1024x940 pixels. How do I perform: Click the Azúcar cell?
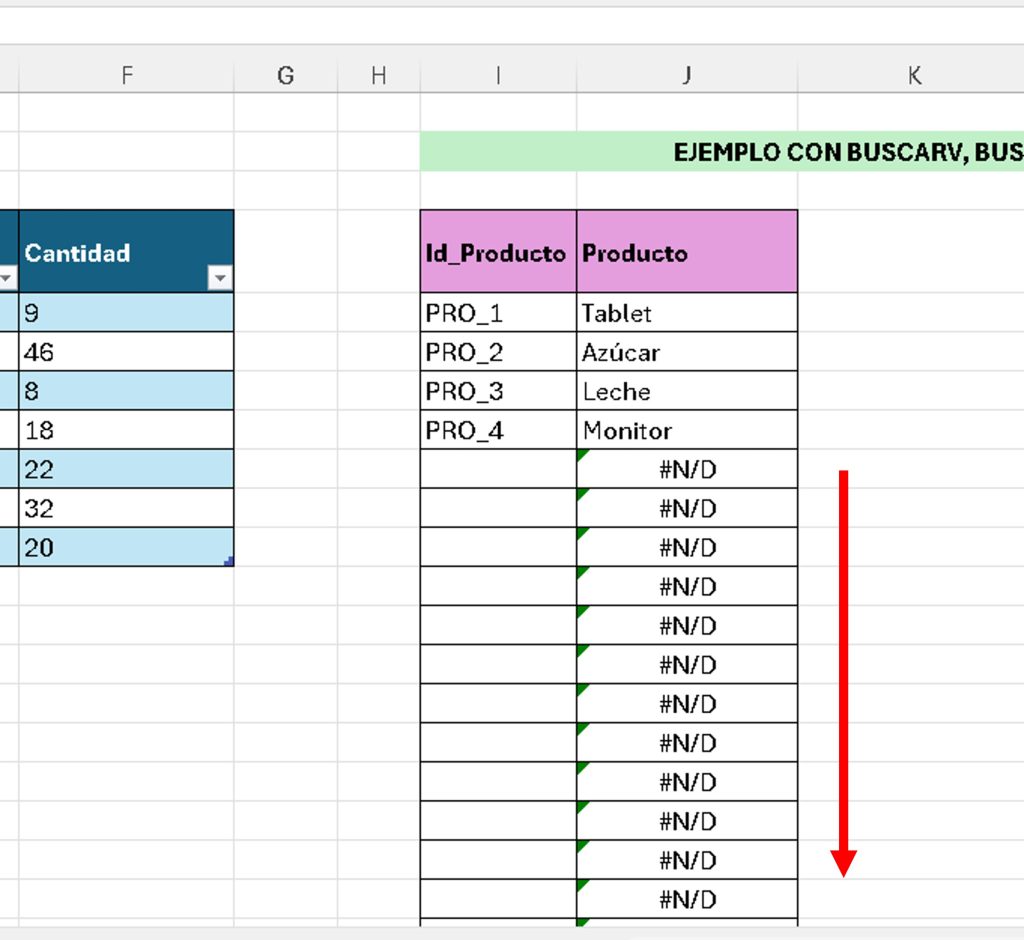pos(686,352)
